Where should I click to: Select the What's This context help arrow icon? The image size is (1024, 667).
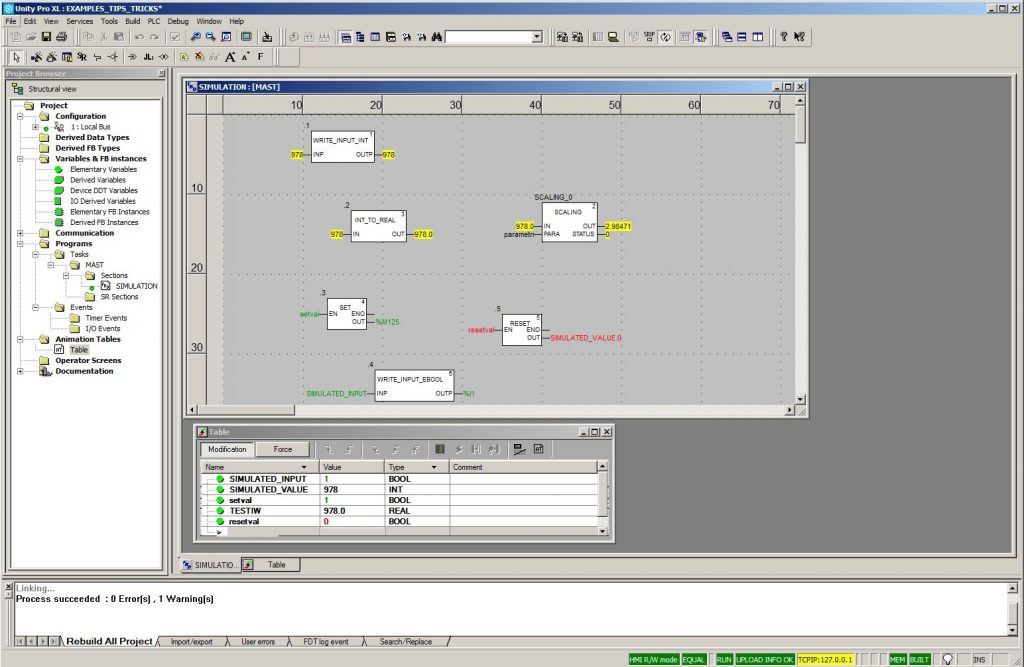799,37
